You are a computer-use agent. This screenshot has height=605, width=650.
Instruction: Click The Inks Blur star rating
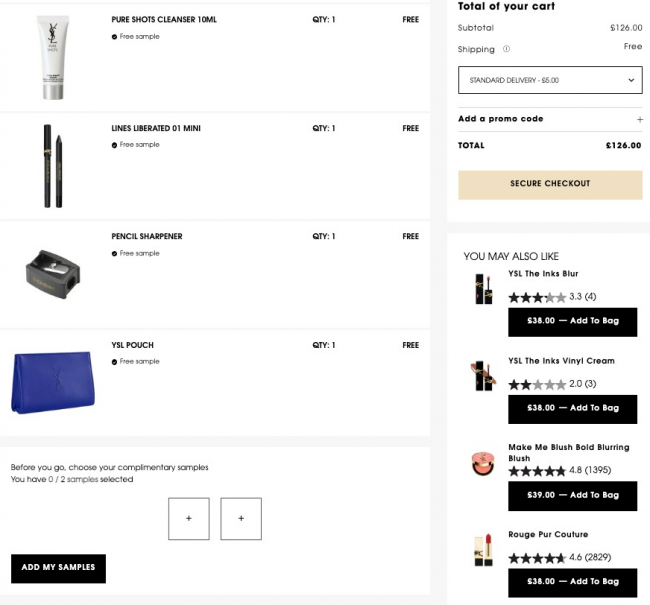(x=537, y=297)
